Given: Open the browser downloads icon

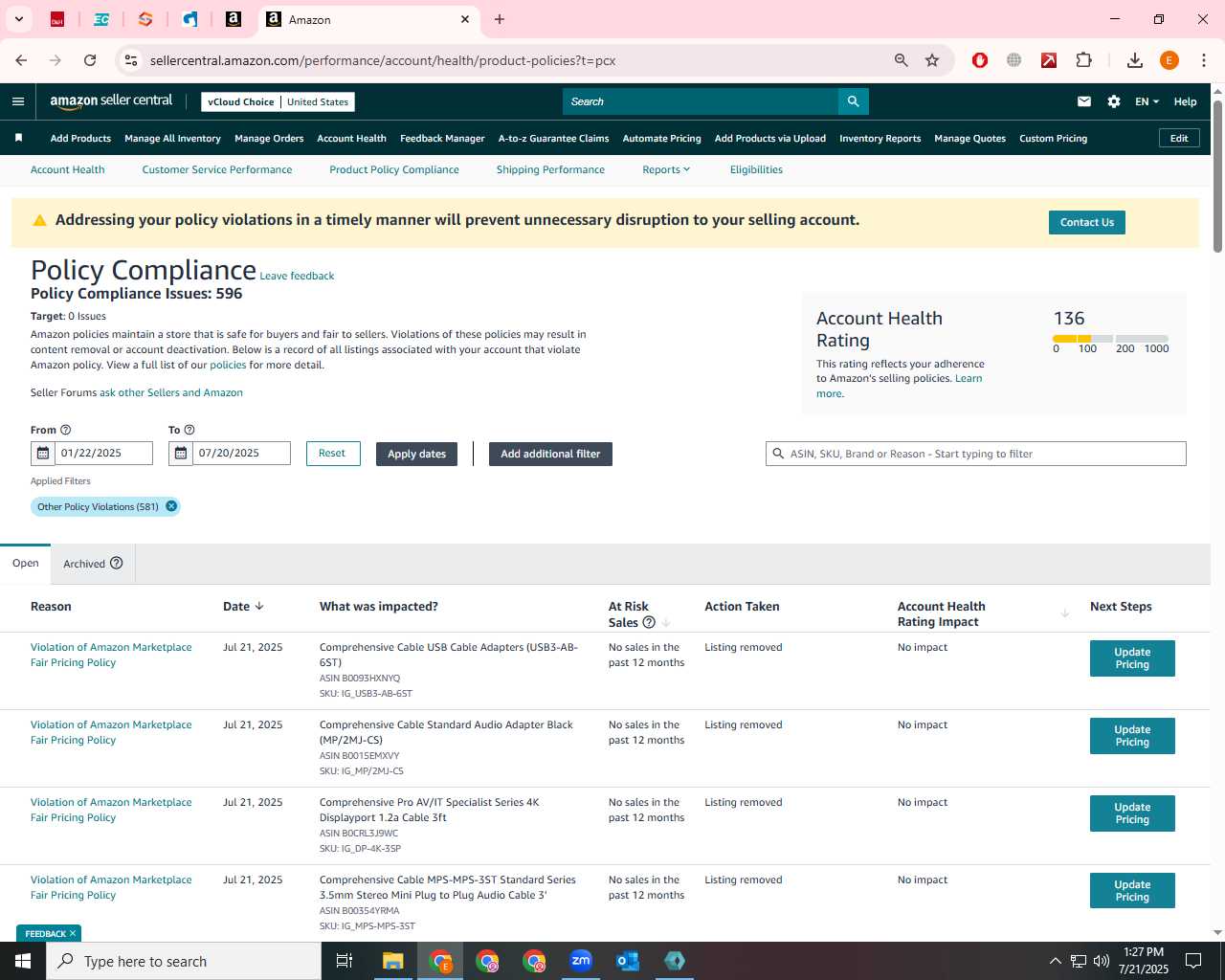Looking at the screenshot, I should [1135, 60].
